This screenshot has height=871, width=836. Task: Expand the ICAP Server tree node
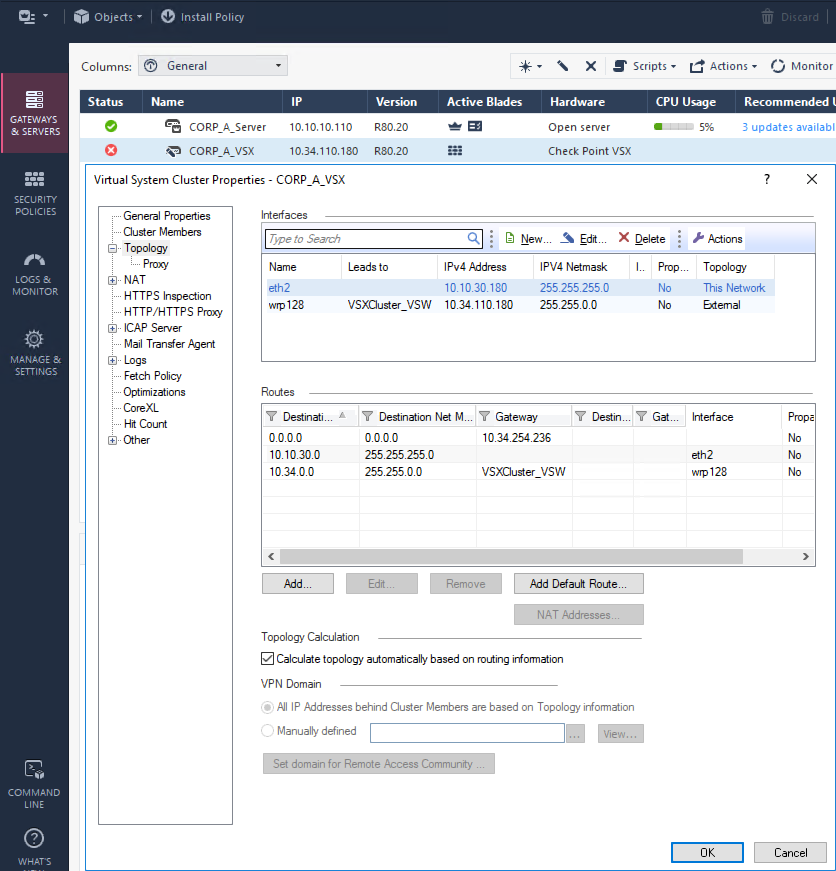[x=112, y=328]
